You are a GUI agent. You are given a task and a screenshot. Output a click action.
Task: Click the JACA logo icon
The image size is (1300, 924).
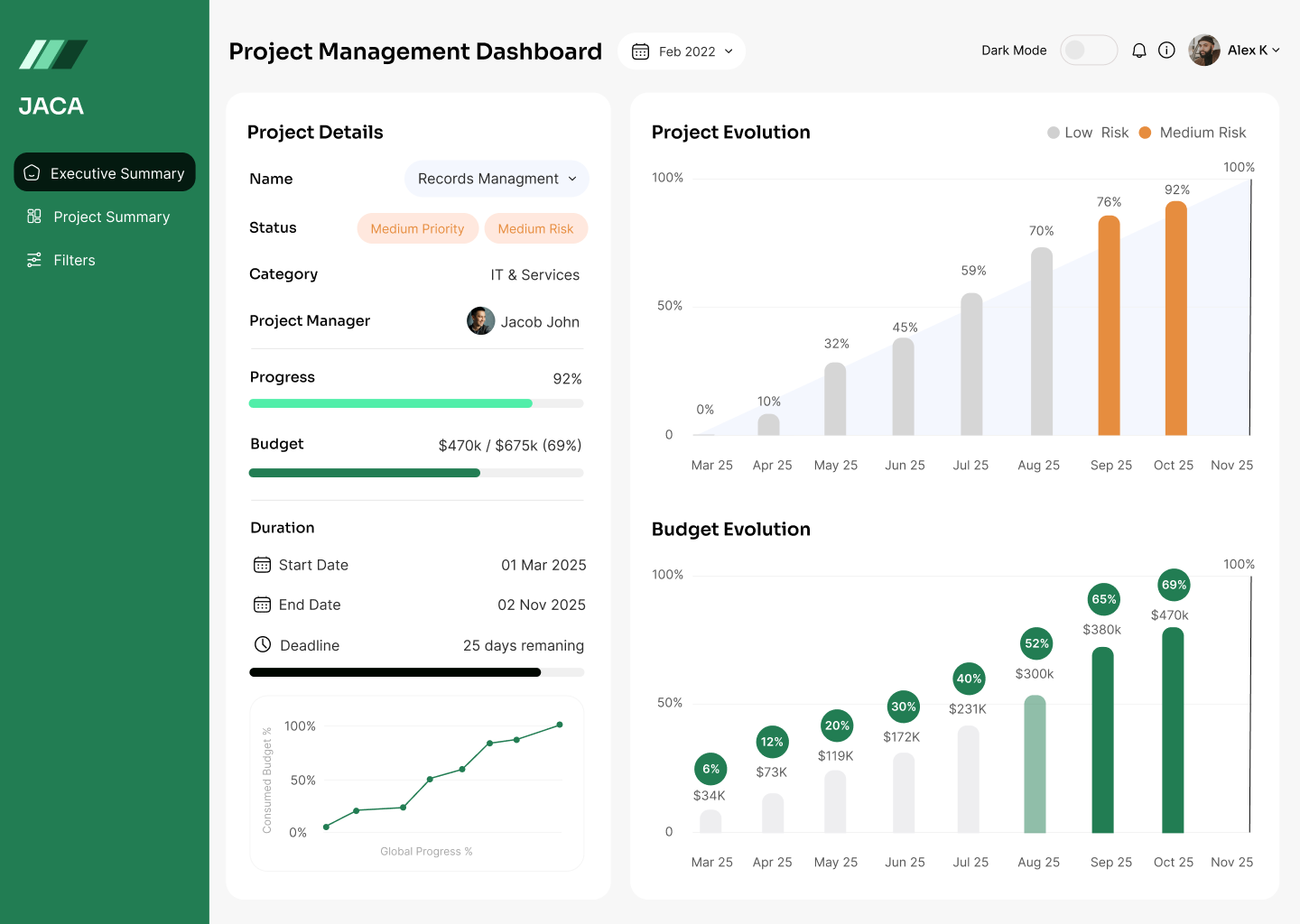53,55
